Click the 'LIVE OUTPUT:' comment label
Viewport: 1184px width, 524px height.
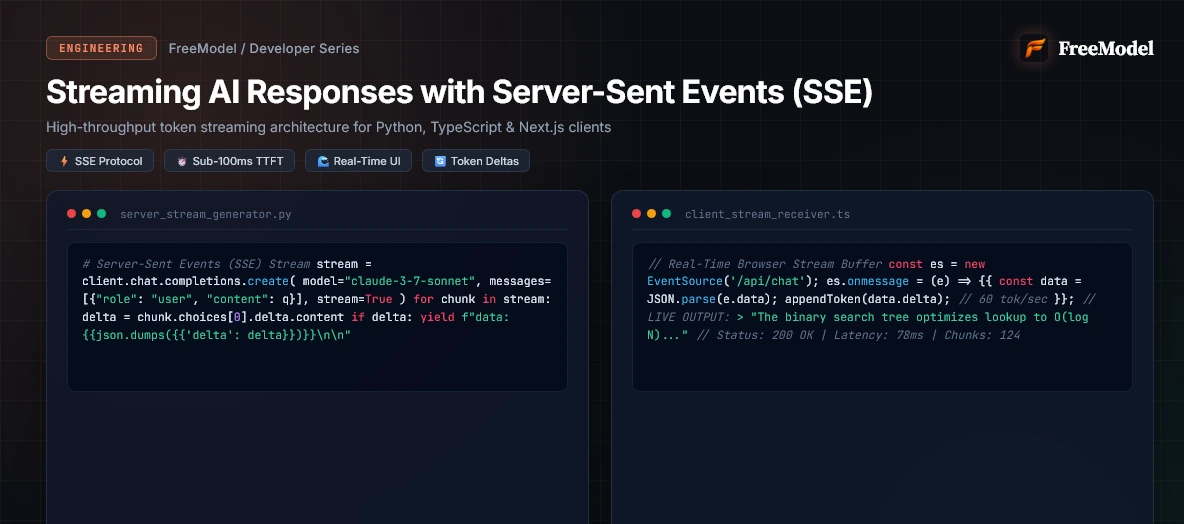pos(688,316)
